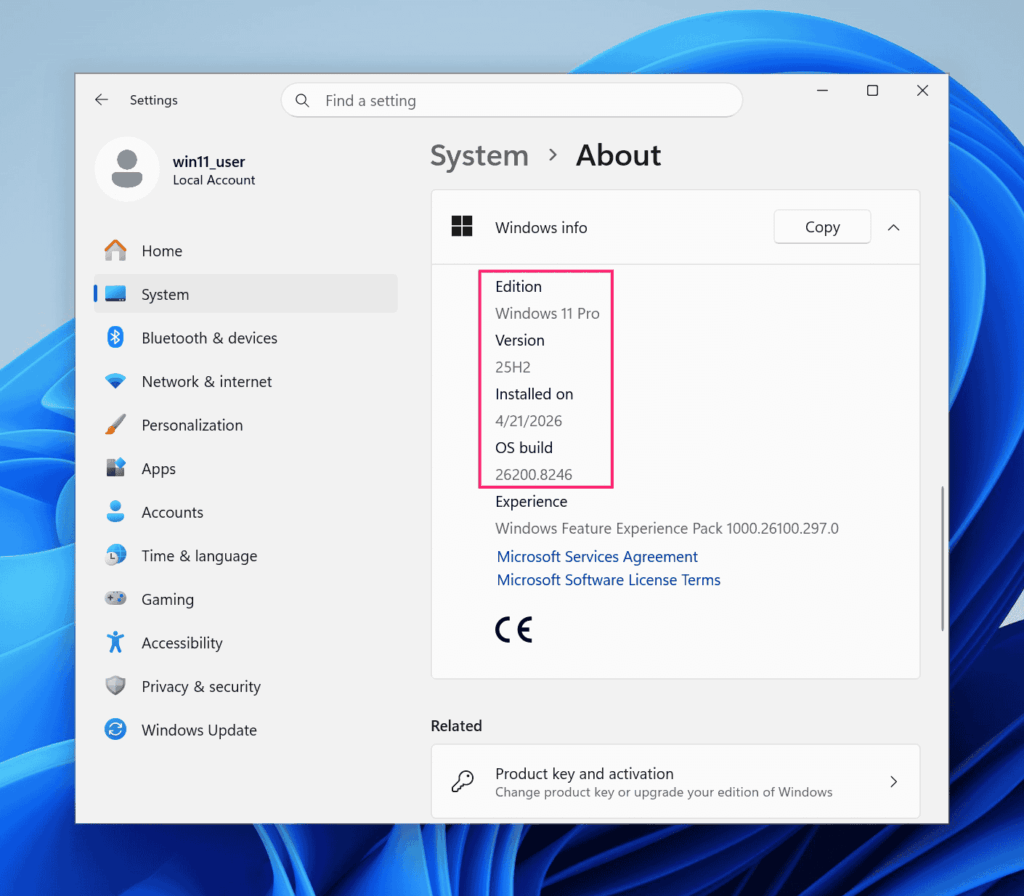
Task: Click the Personalization paintbrush icon
Action: click(x=116, y=425)
